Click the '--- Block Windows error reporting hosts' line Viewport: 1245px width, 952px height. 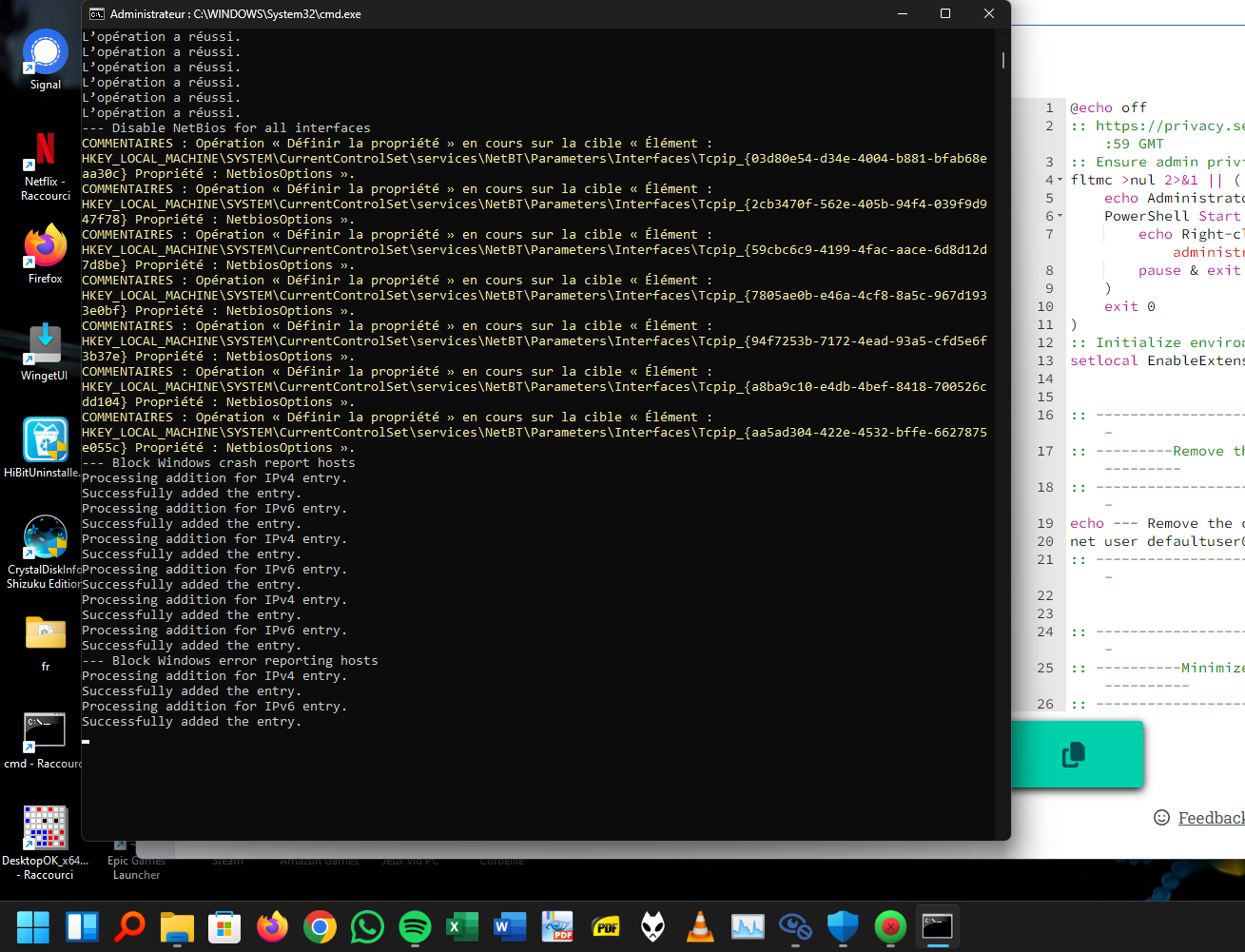tap(230, 661)
